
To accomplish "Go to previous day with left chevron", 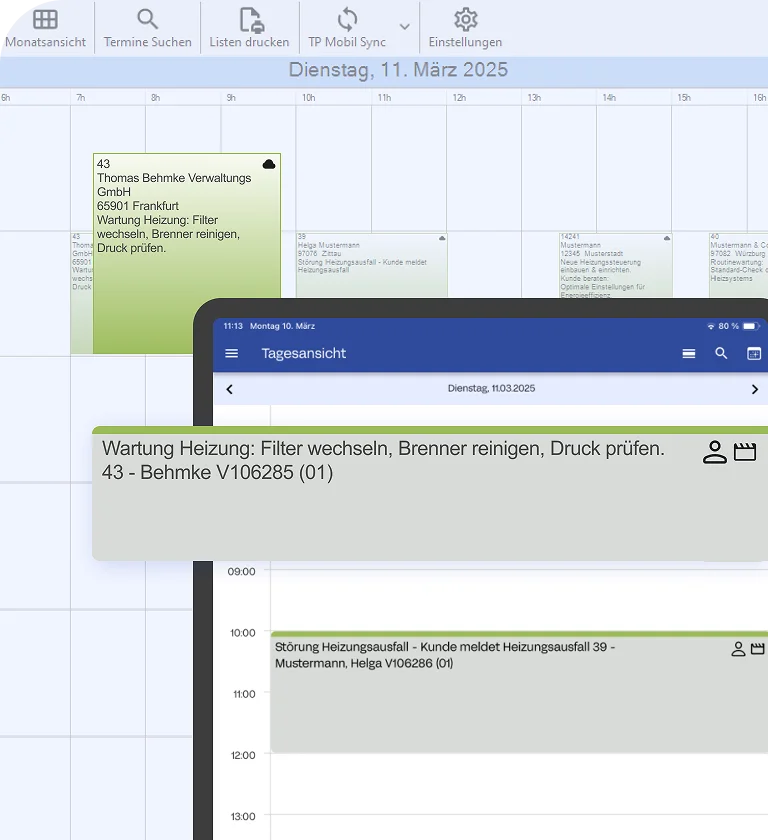I will tap(229, 389).
